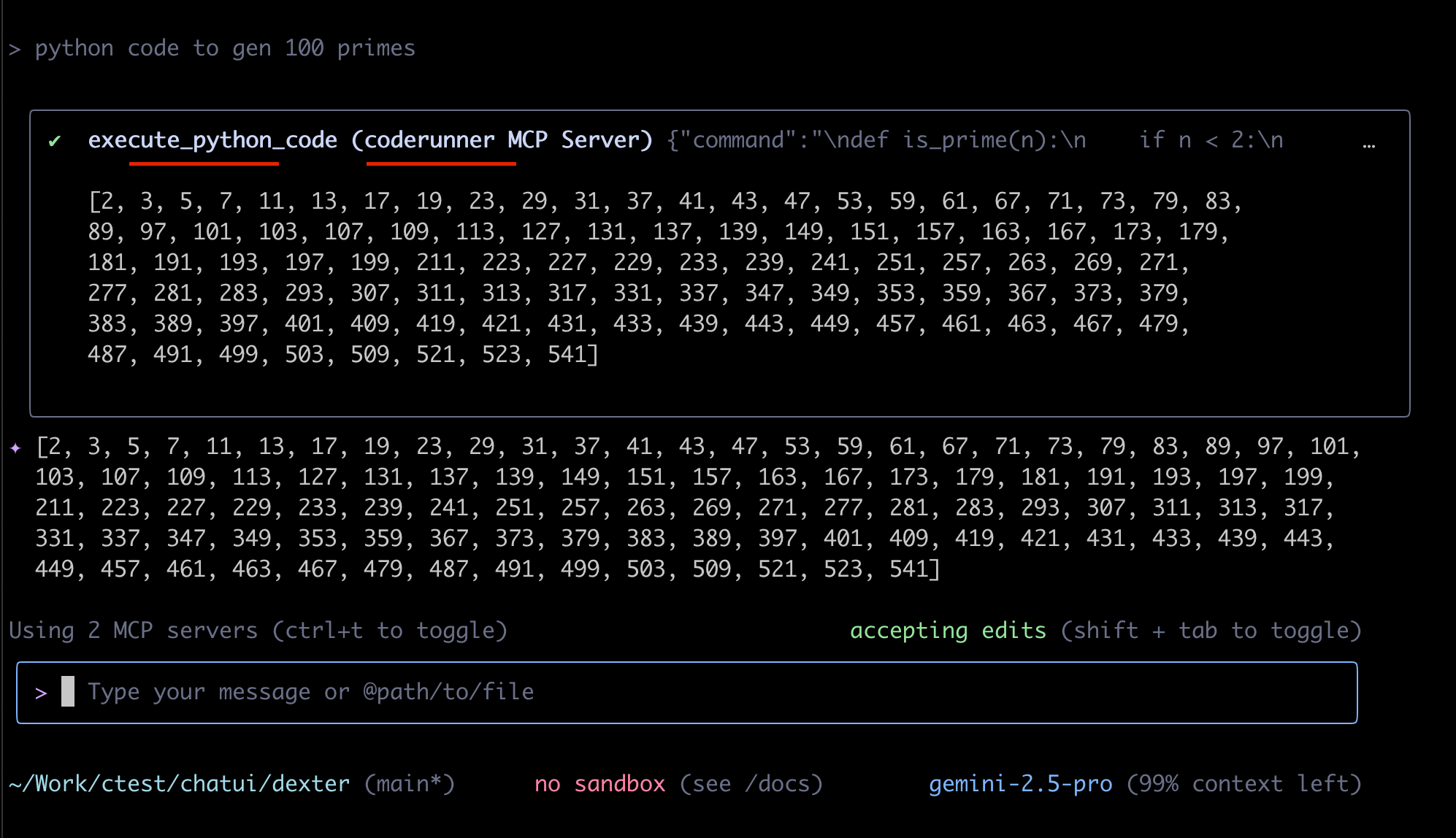Toggle the 'accepting edits' mode indicator
The image size is (1456, 838).
coord(947,631)
